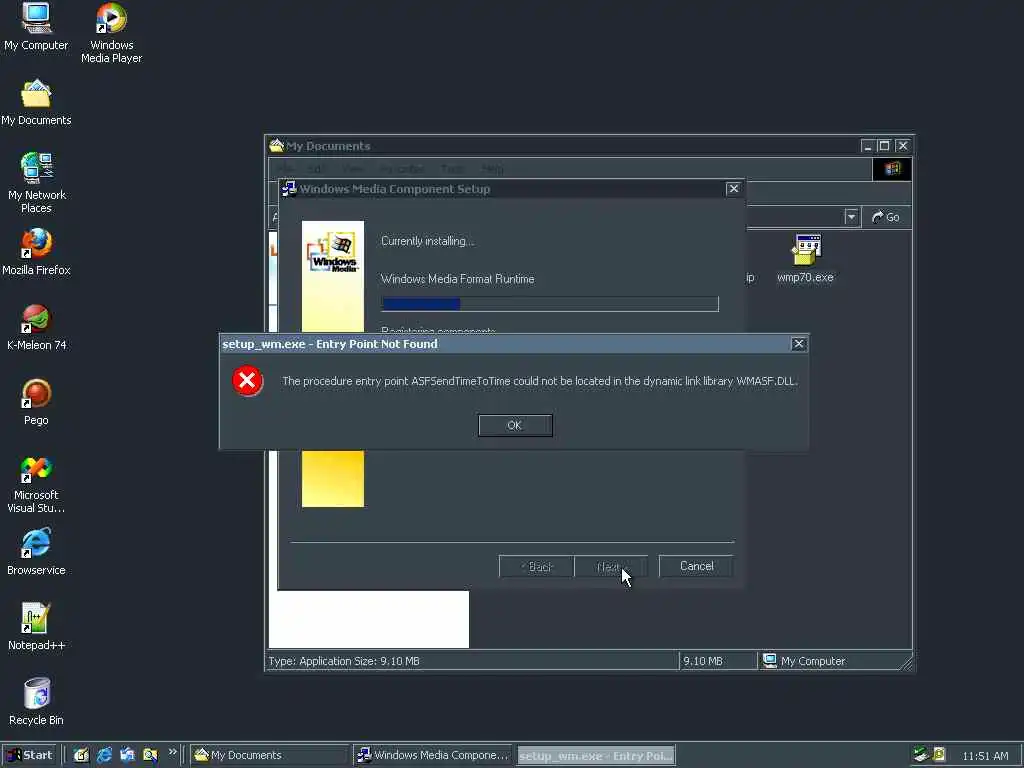This screenshot has height=768, width=1024.
Task: Switch to setup_wm.exe Entry Point taskbar button
Action: pos(596,756)
